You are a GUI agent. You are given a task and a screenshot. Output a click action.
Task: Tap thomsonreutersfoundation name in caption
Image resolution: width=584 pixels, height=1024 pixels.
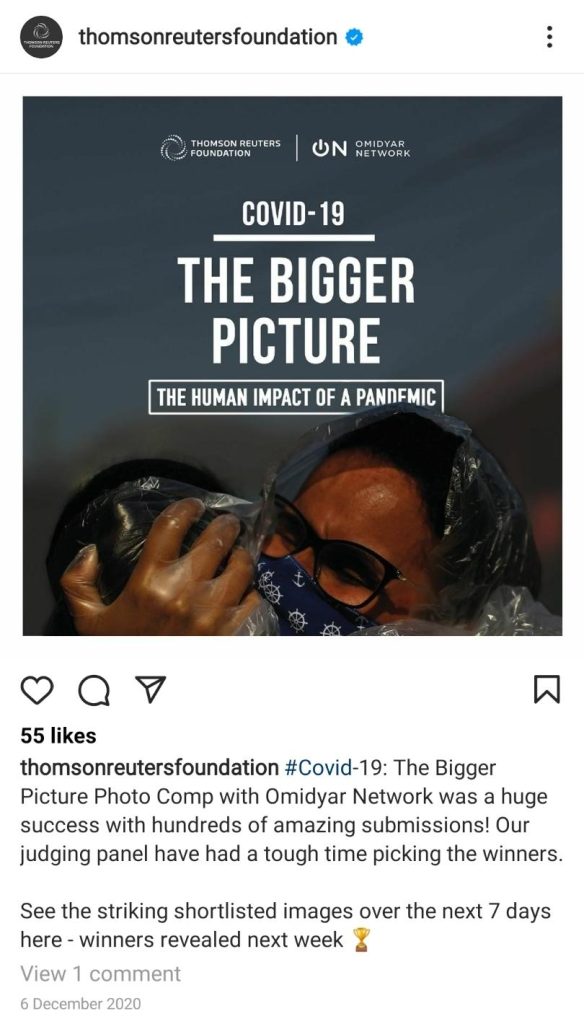pos(150,767)
